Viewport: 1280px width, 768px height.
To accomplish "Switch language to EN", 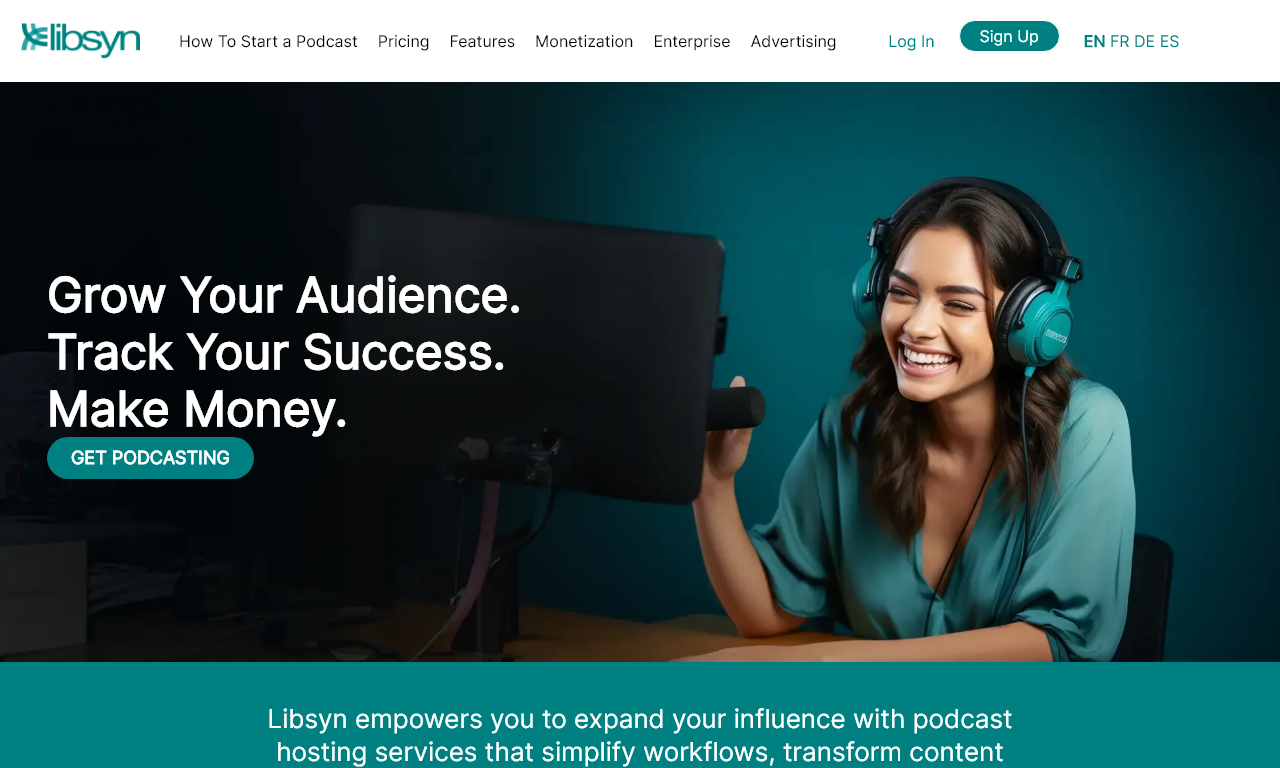I will (x=1094, y=41).
